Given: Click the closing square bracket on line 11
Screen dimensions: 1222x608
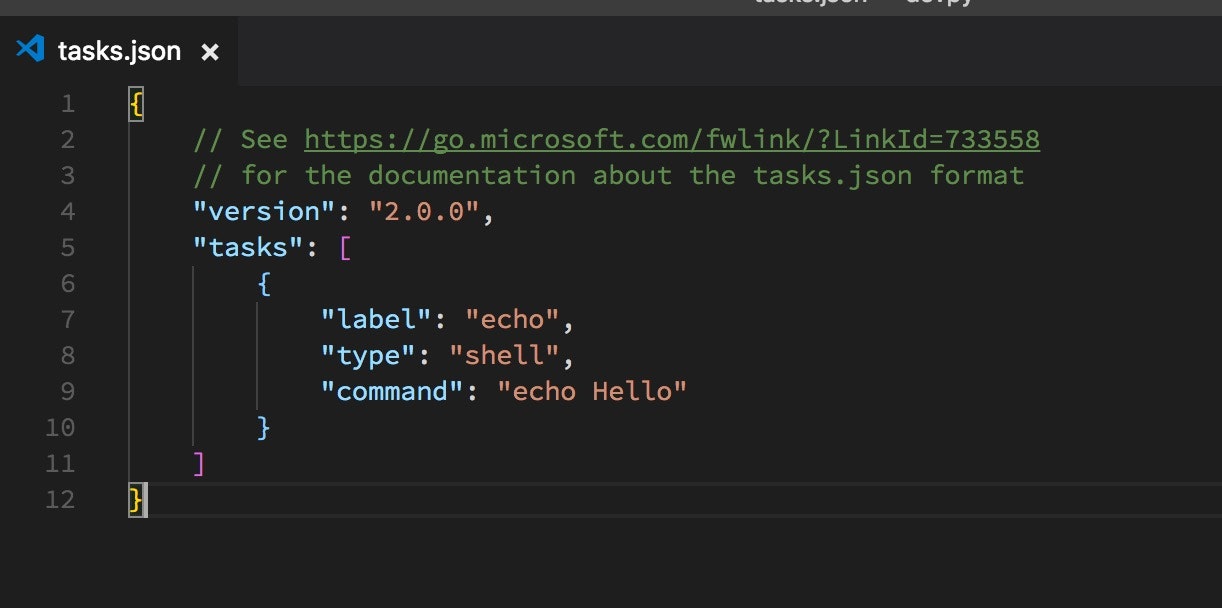Looking at the screenshot, I should [x=199, y=463].
